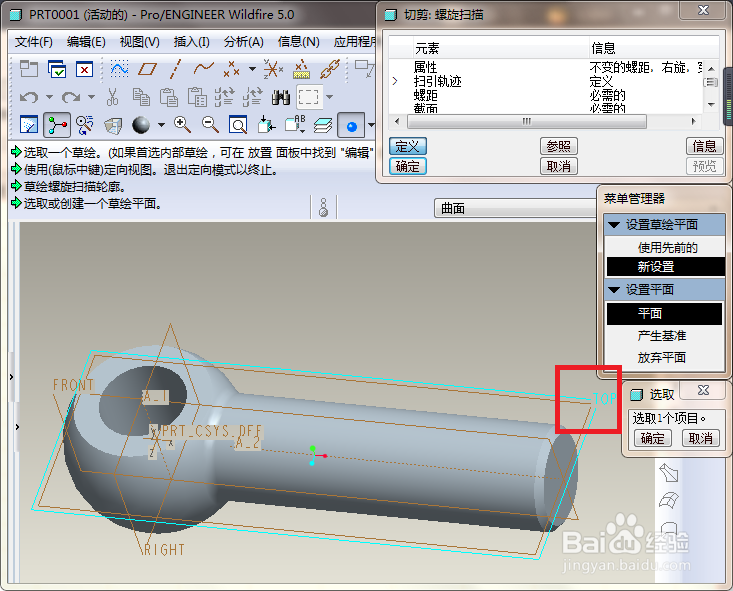The image size is (733, 591).
Task: Click 确定 in the 选取 dialog
Action: (x=652, y=439)
